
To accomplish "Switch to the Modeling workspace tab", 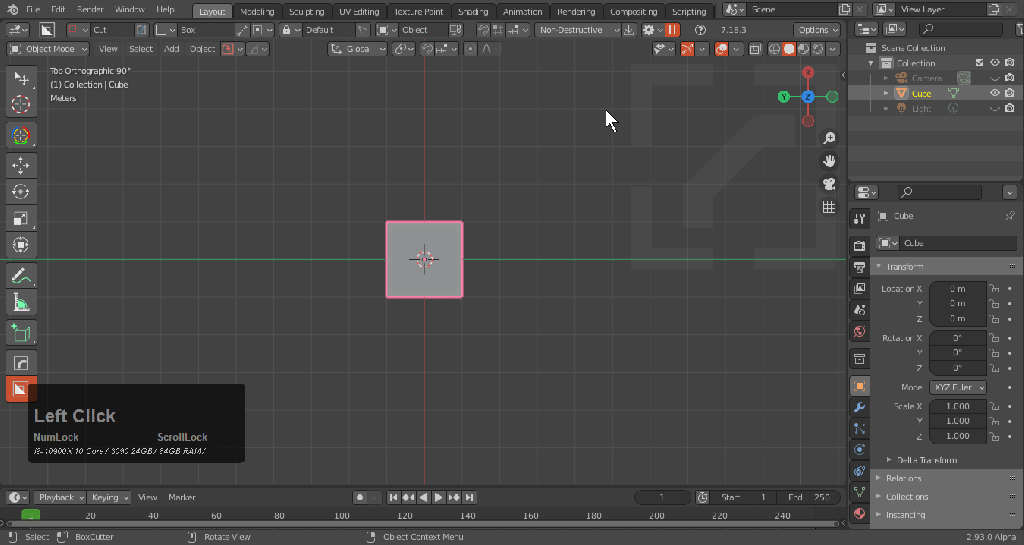I will (258, 12).
